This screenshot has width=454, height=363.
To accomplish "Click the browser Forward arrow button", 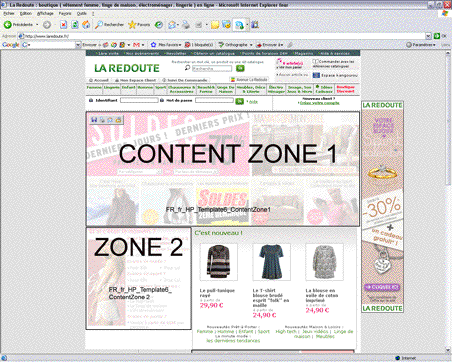I will 47,25.
